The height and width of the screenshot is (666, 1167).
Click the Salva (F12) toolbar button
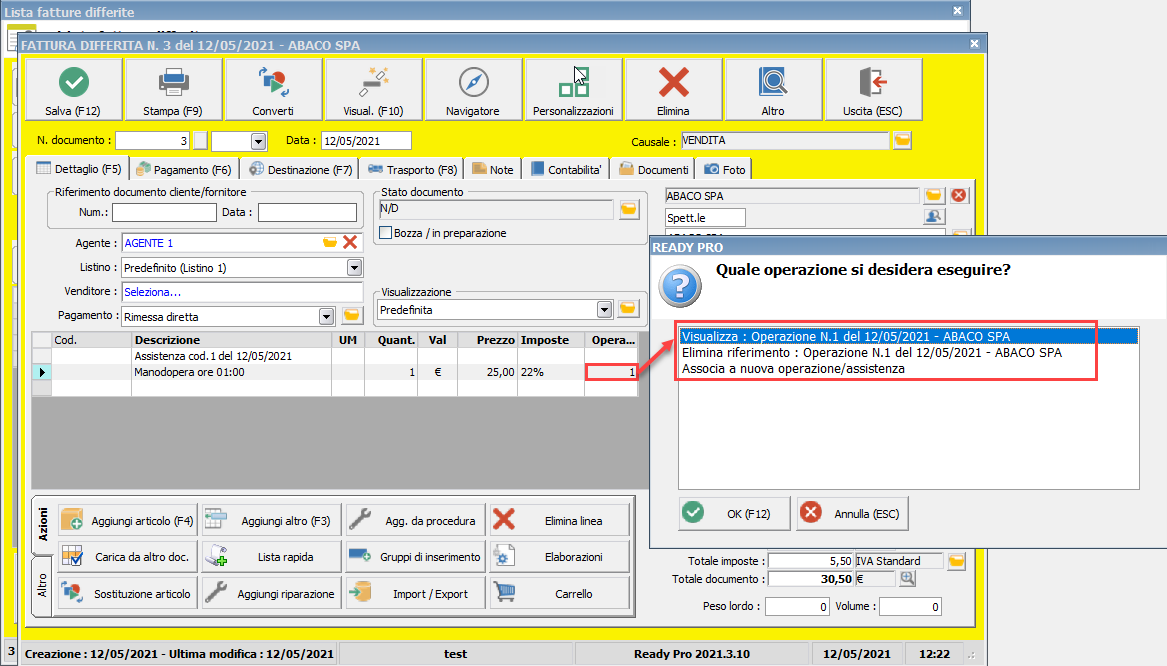74,89
